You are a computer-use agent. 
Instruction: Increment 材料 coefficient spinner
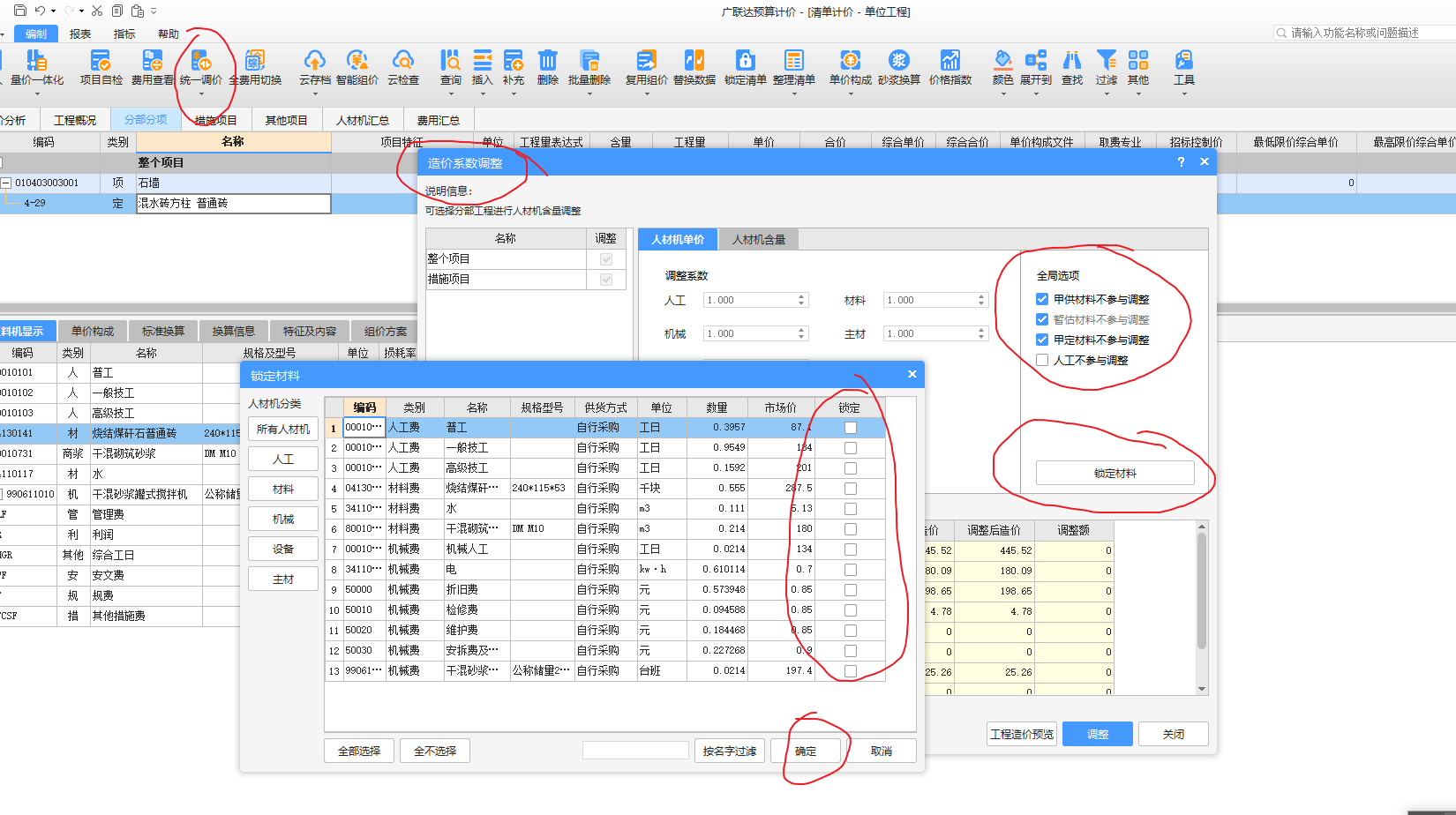tap(980, 297)
